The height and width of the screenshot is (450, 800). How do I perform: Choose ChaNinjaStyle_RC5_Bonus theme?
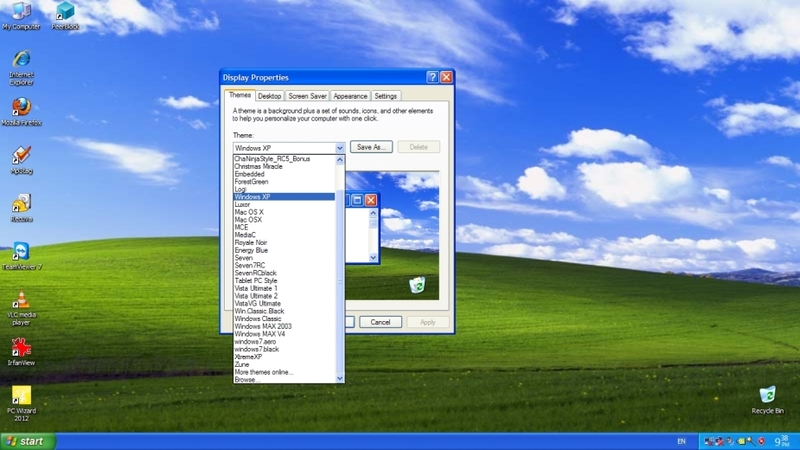[284, 159]
